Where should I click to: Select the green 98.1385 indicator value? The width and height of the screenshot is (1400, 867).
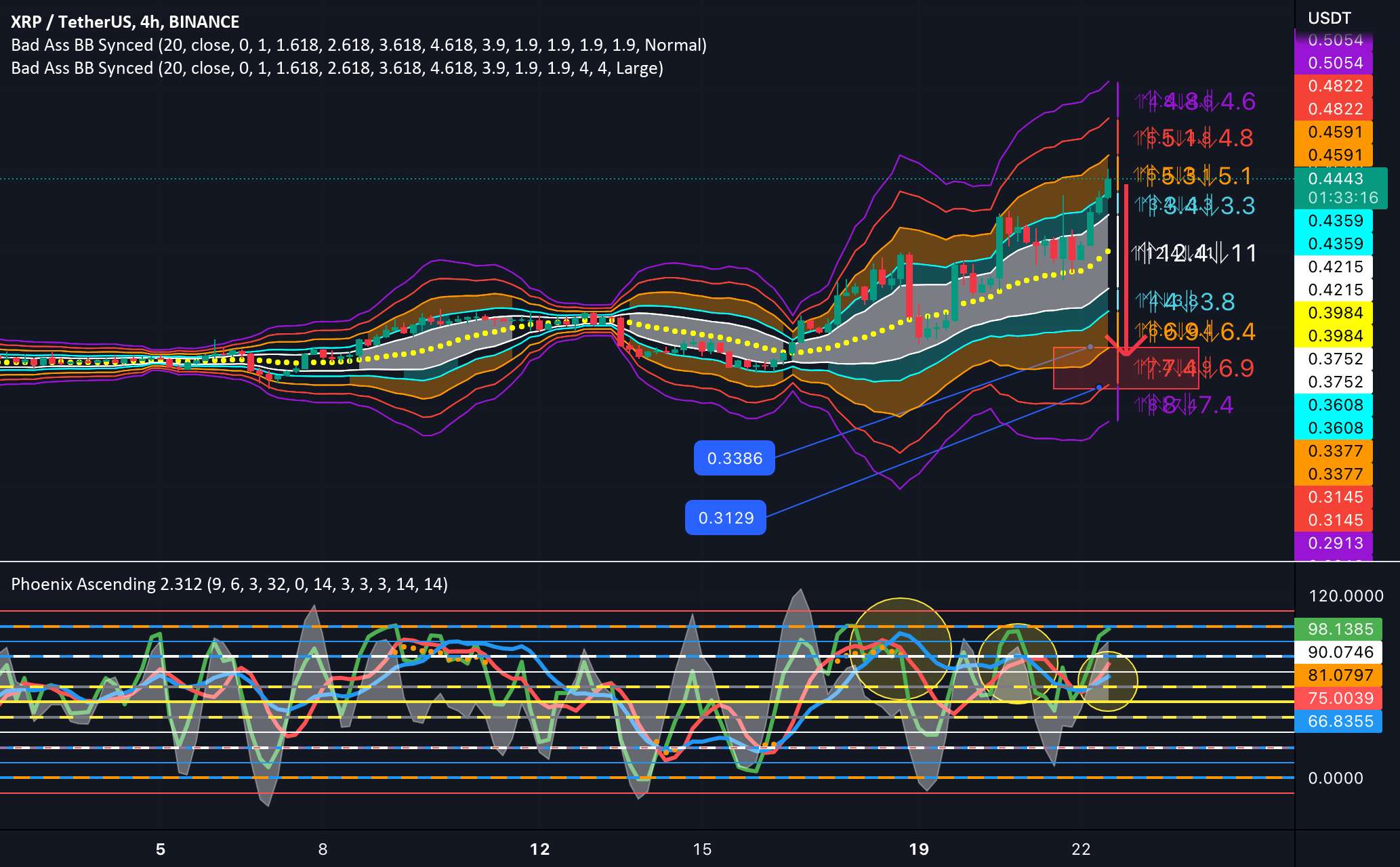1339,629
